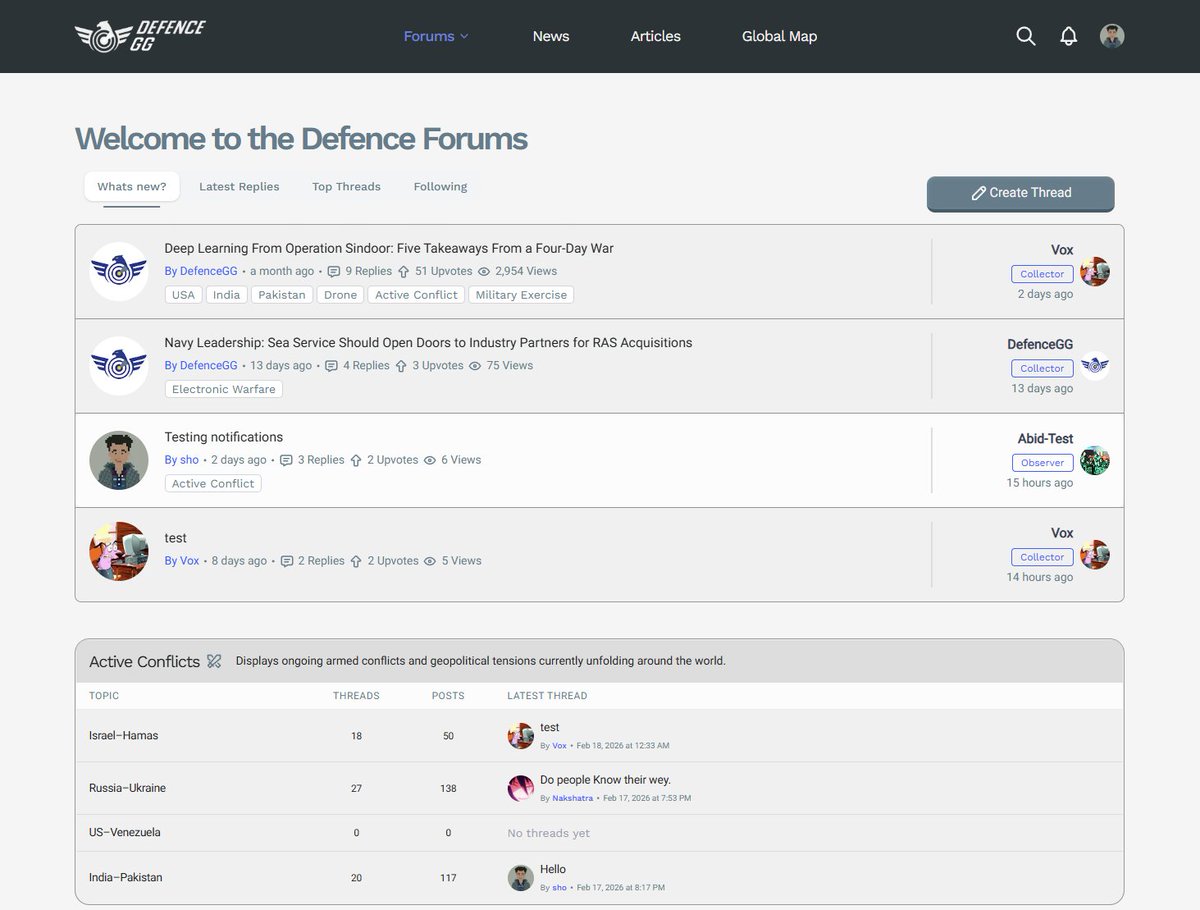Click DefenceGG last-reply avatar on Navy row
The width and height of the screenshot is (1200, 910).
[x=1095, y=366]
